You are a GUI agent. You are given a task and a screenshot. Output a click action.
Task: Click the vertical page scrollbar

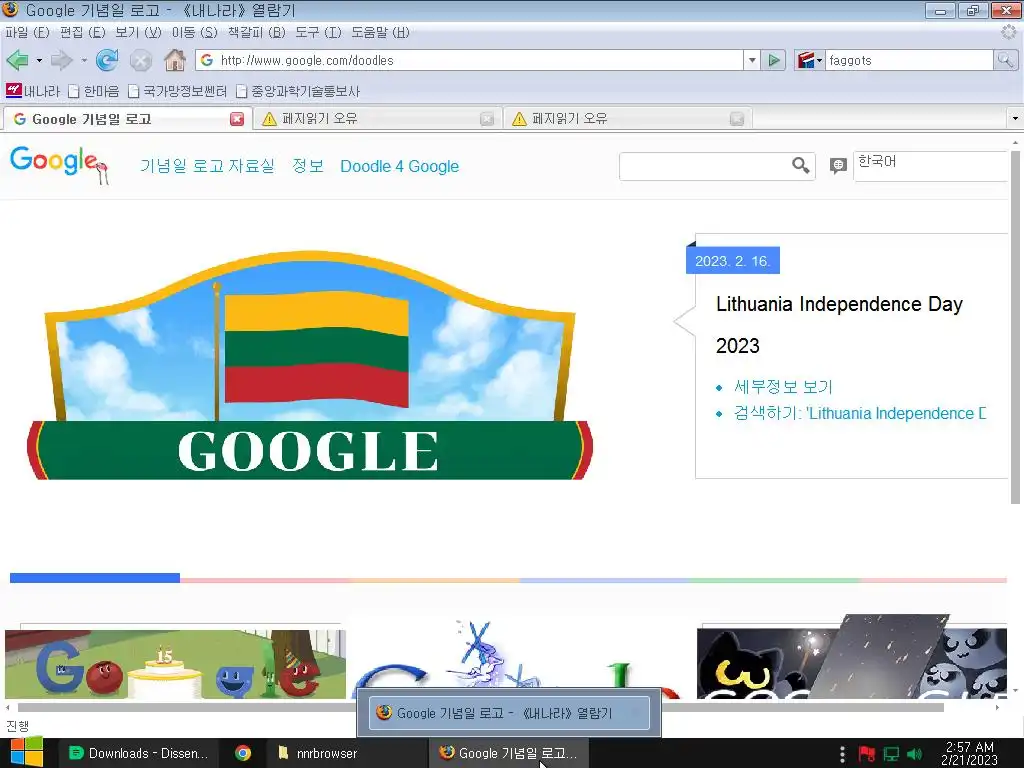click(x=1015, y=327)
